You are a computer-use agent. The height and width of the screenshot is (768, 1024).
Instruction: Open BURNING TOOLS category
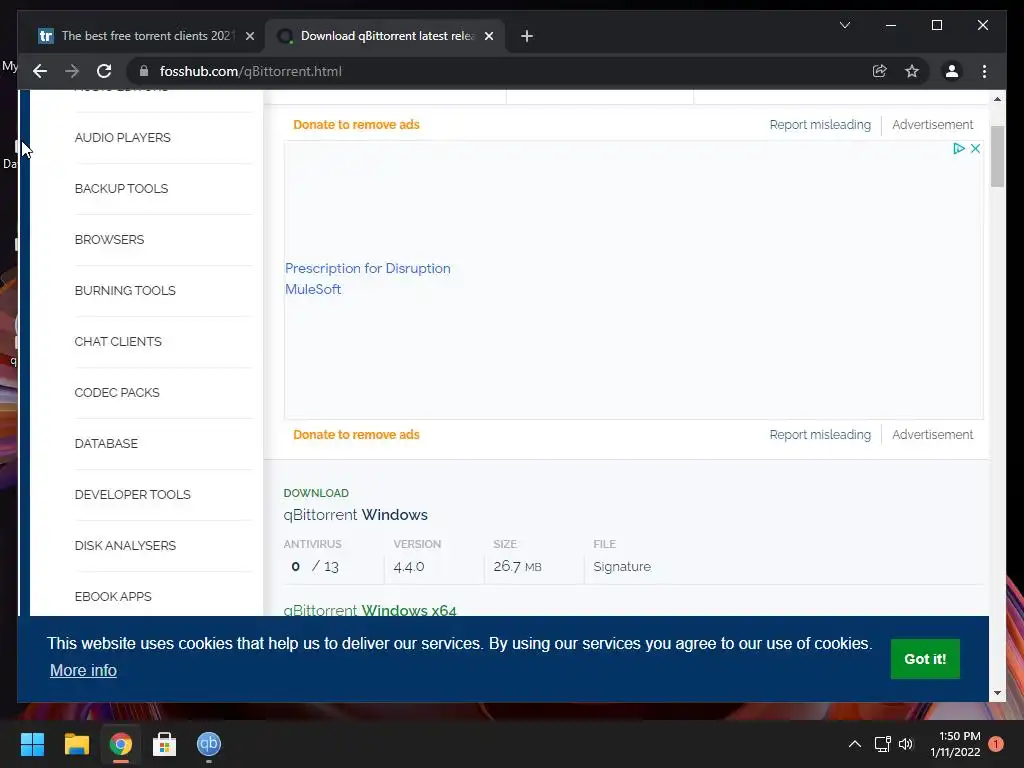pos(125,291)
